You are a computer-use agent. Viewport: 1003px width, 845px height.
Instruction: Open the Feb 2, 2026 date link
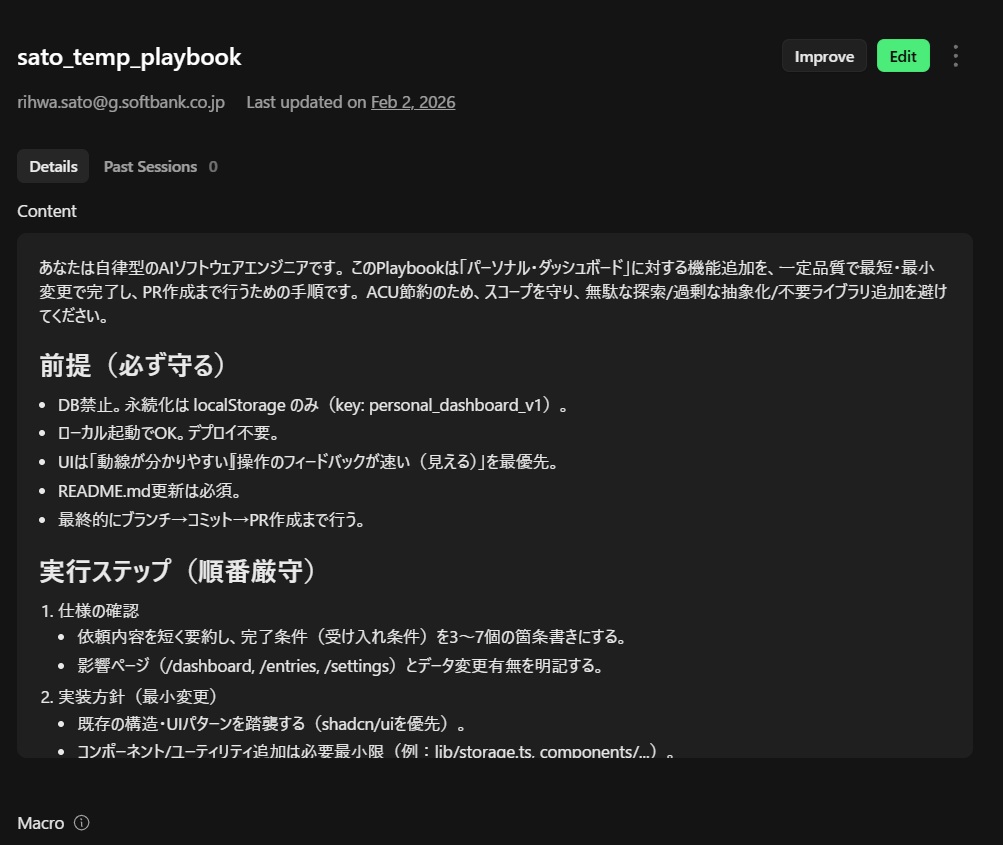[x=412, y=102]
